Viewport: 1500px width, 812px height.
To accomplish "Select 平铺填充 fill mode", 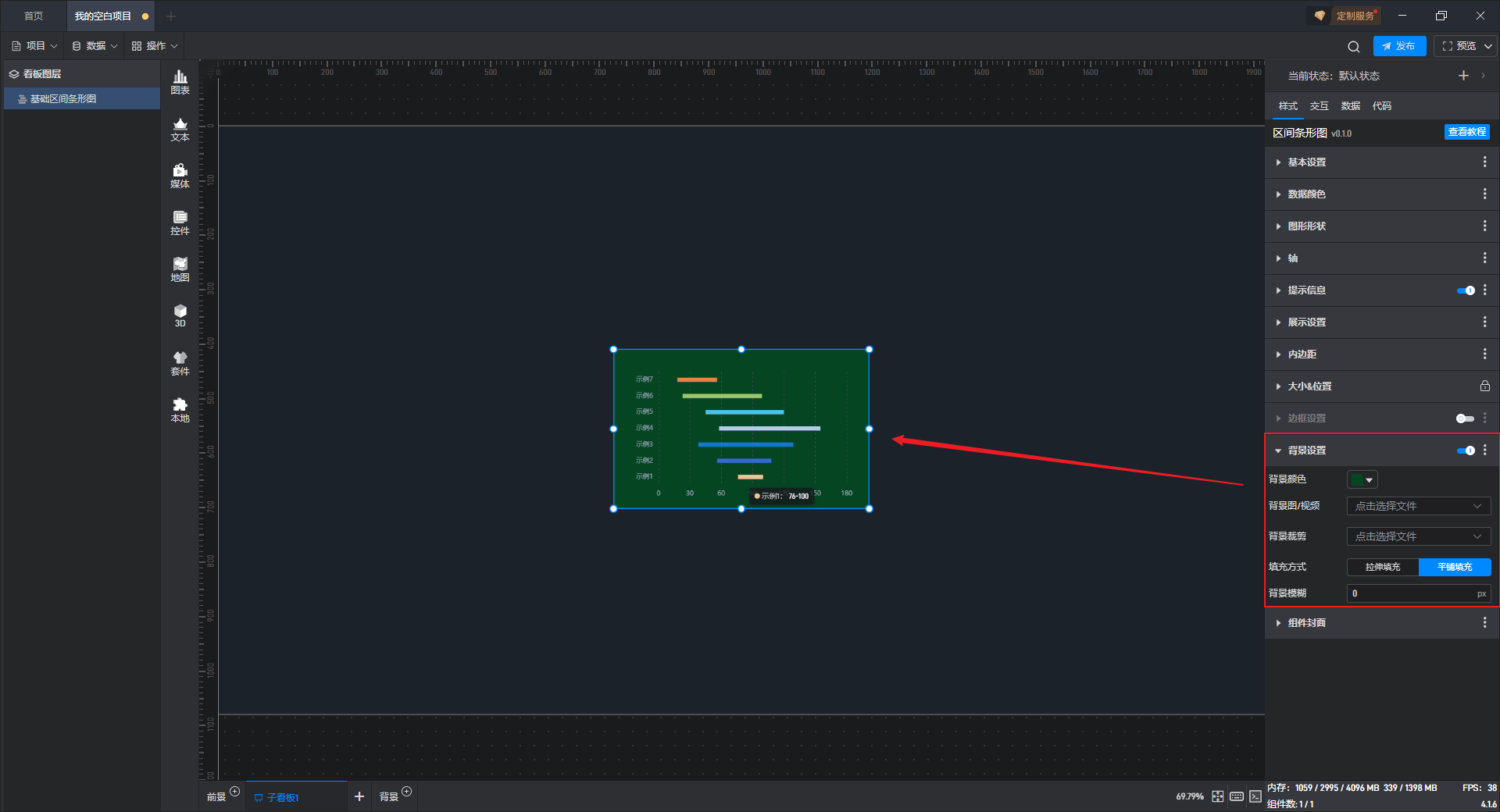I will click(1455, 567).
